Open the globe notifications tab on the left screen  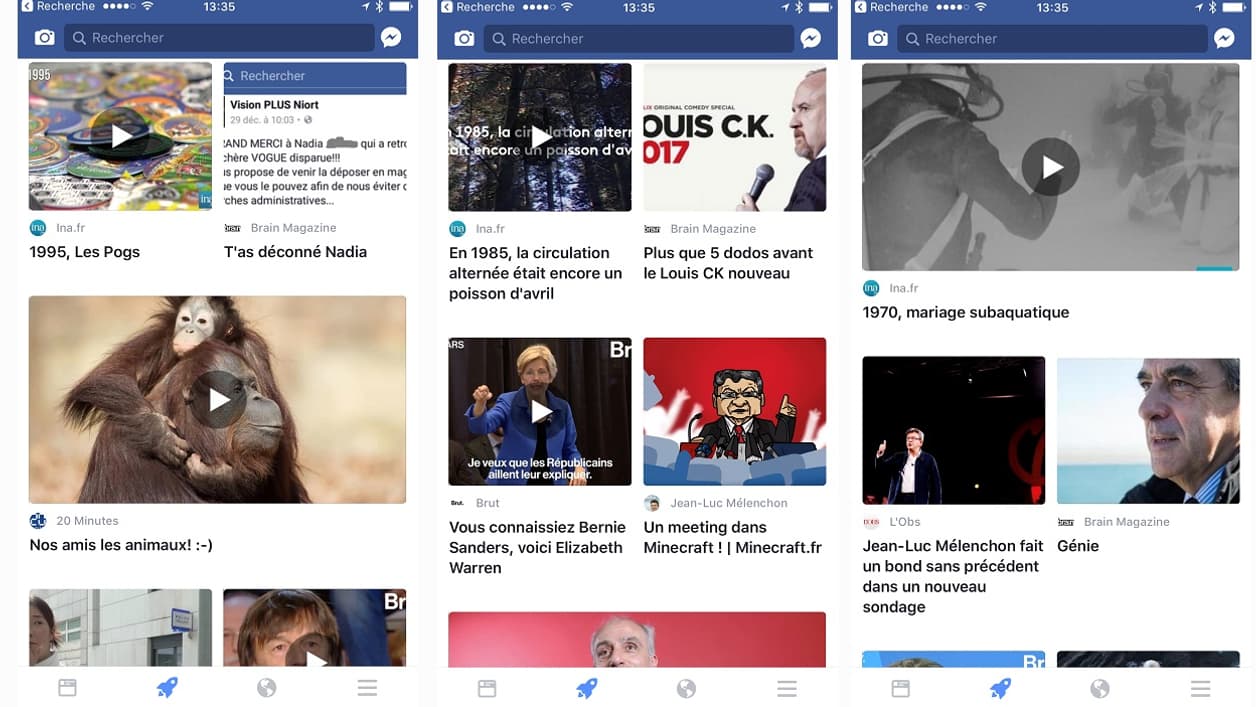[266, 688]
